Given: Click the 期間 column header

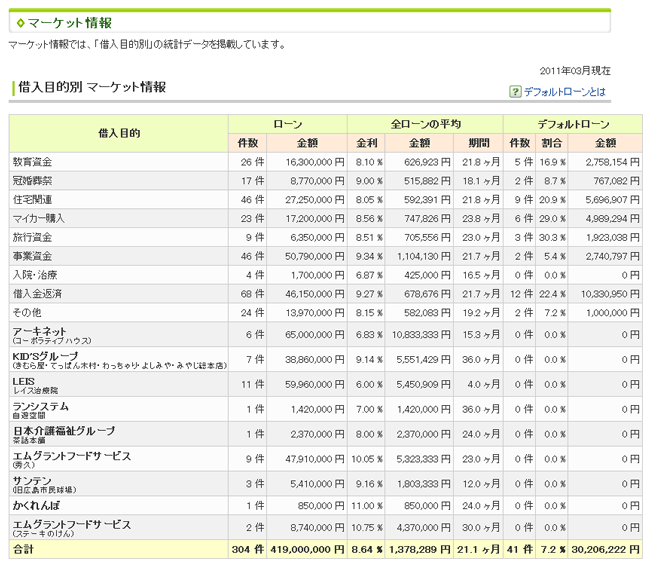Looking at the screenshot, I should (x=478, y=143).
